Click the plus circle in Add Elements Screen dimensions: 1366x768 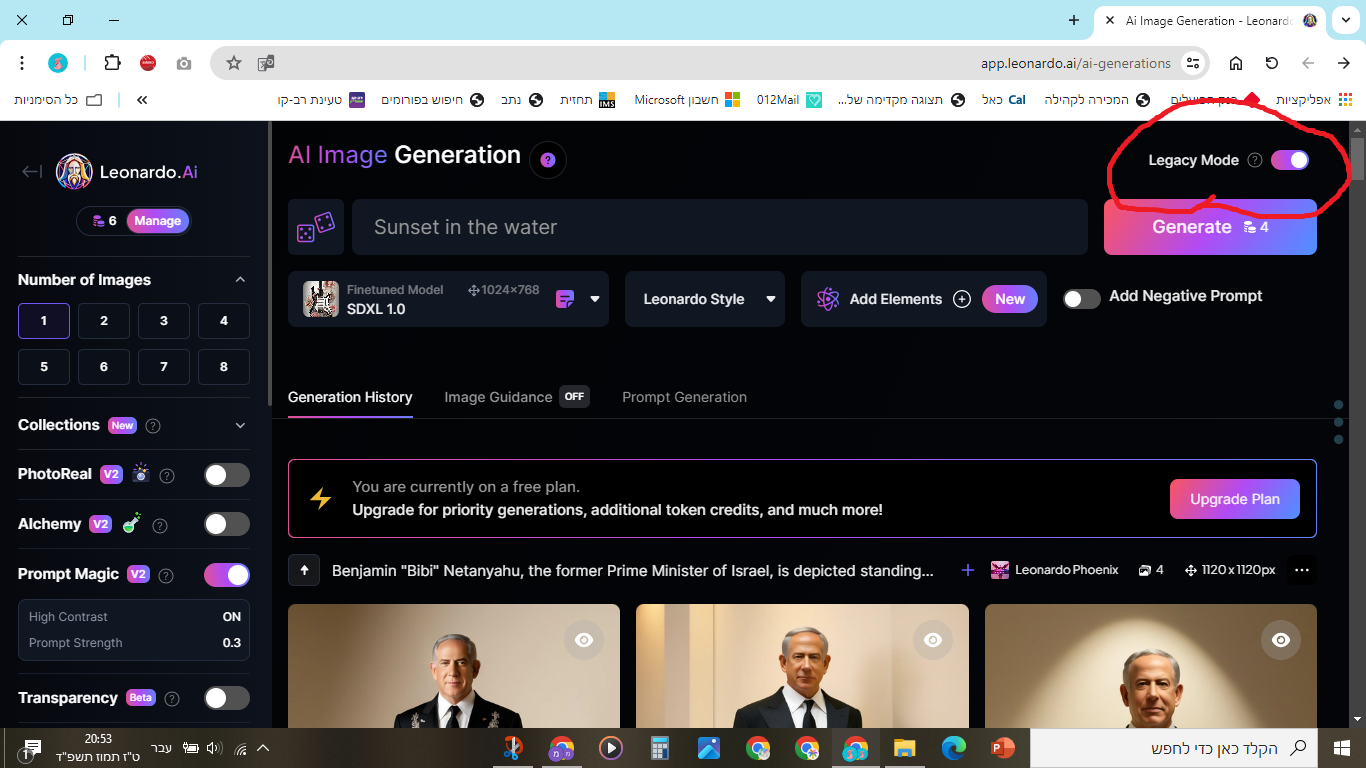click(962, 299)
